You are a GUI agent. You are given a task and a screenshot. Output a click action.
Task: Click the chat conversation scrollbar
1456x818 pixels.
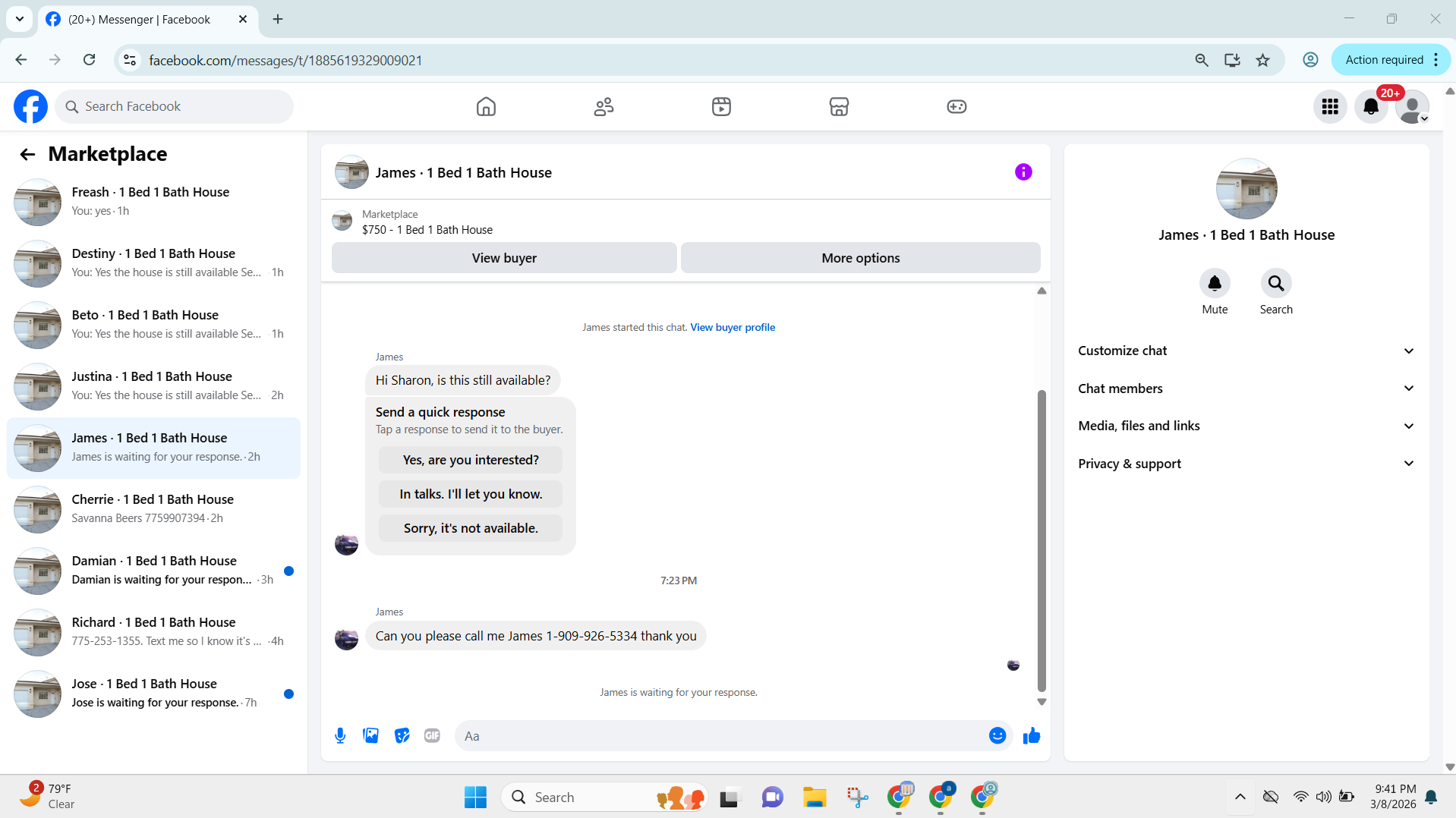[1042, 541]
